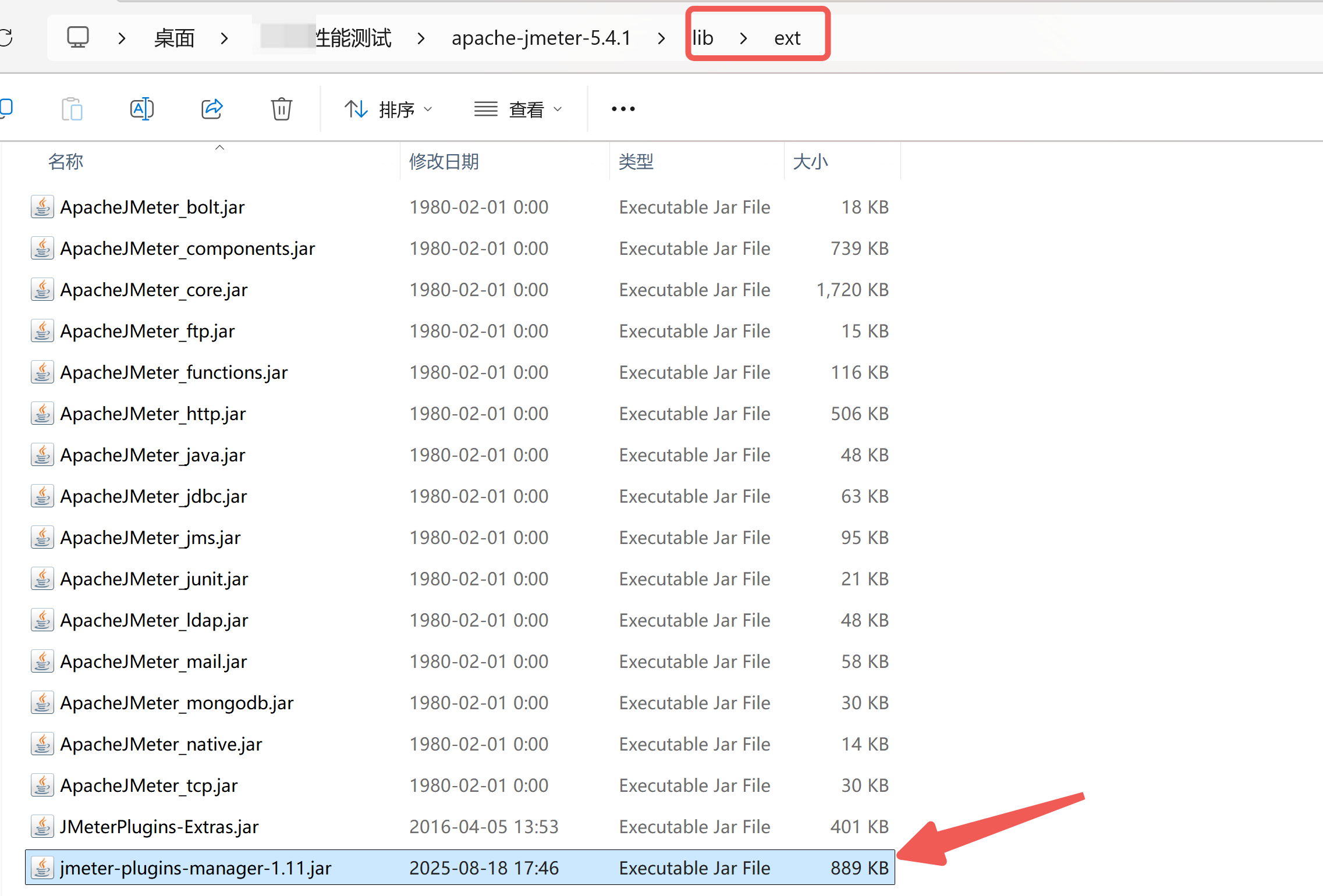Viewport: 1323px width, 896px height.
Task: Sort by 修改日期 column header
Action: click(444, 161)
